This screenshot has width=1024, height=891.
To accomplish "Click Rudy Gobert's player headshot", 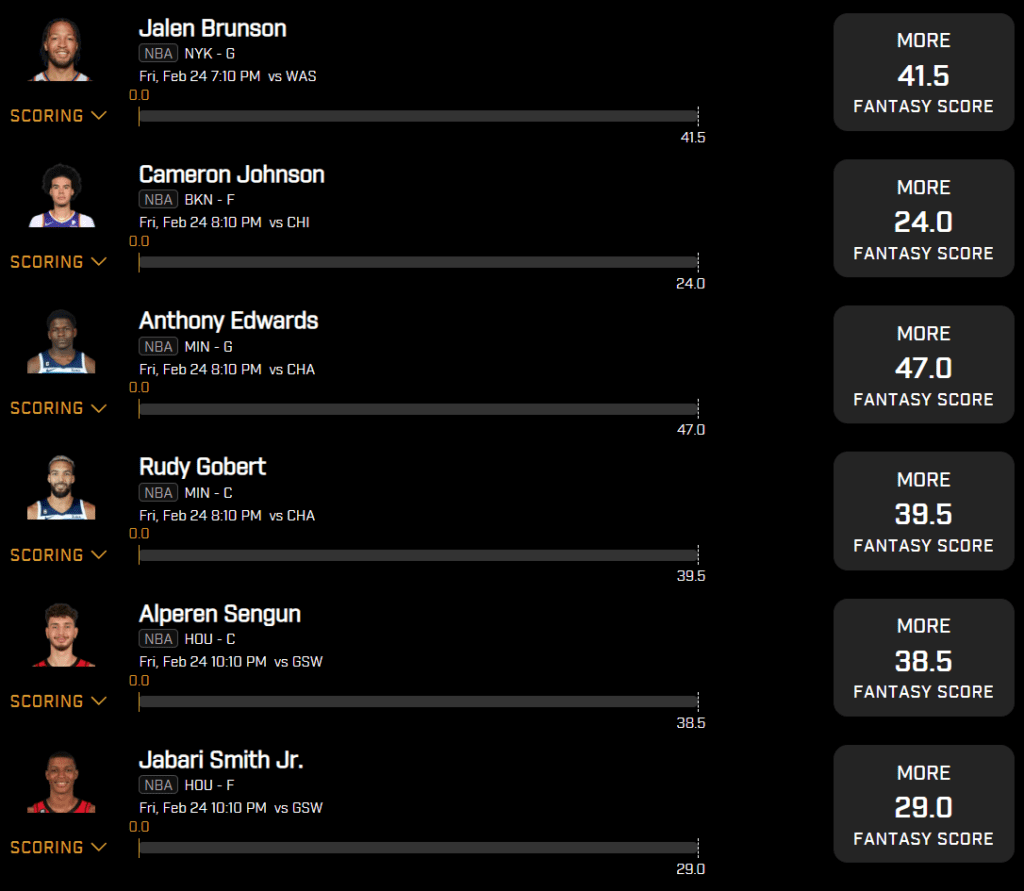I will [x=61, y=488].
